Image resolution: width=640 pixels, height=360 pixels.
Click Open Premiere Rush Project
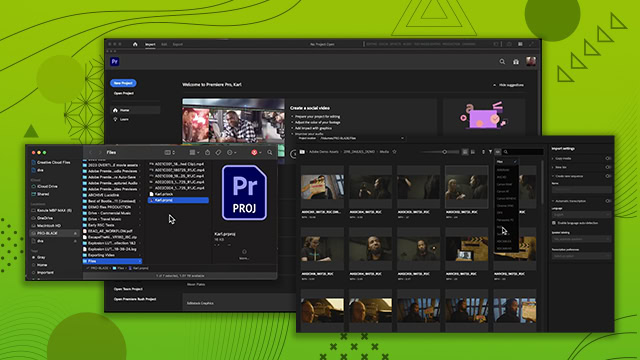(135, 299)
